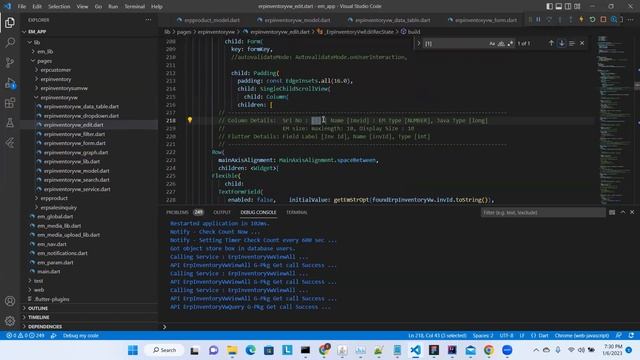Pause the debug session
The width and height of the screenshot is (640, 360).
click(538, 20)
